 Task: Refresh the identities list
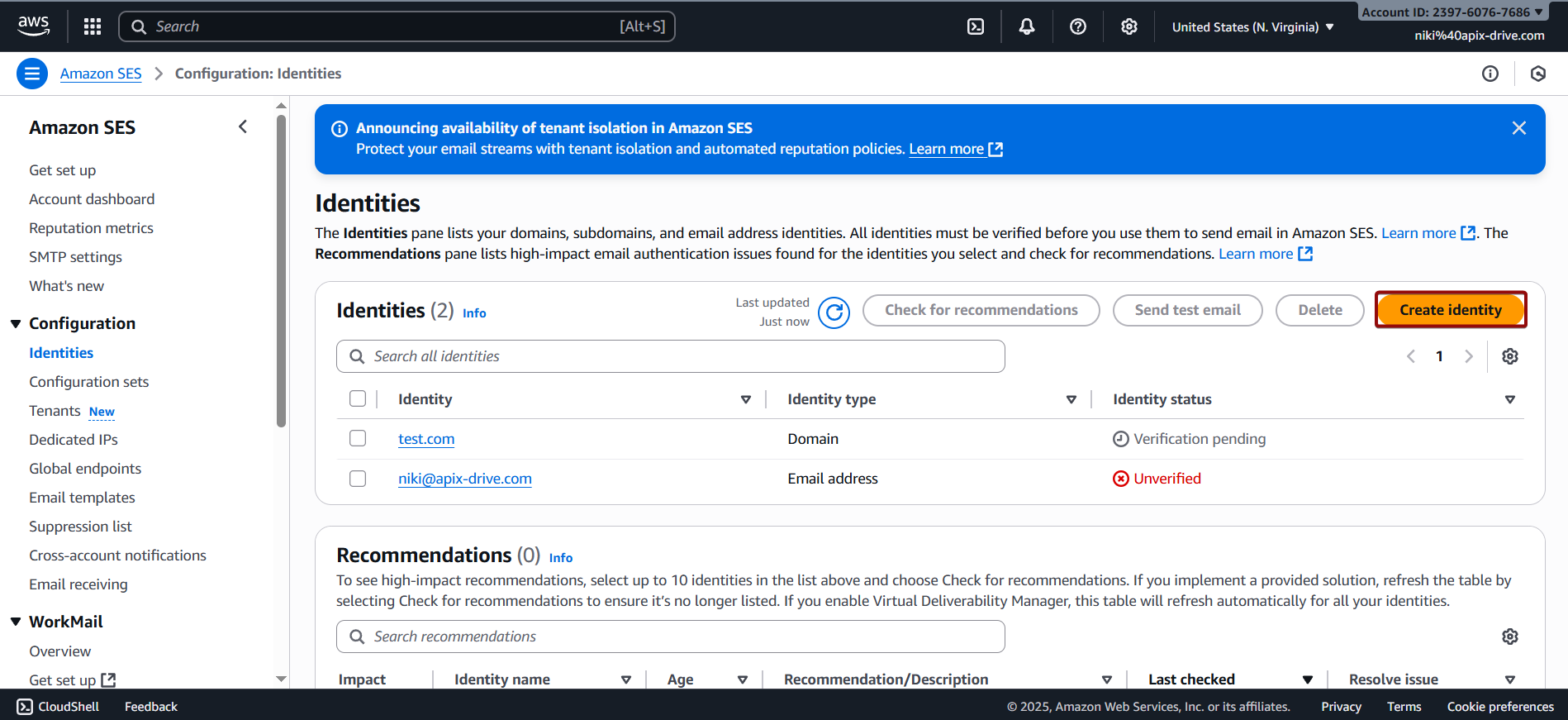(834, 312)
